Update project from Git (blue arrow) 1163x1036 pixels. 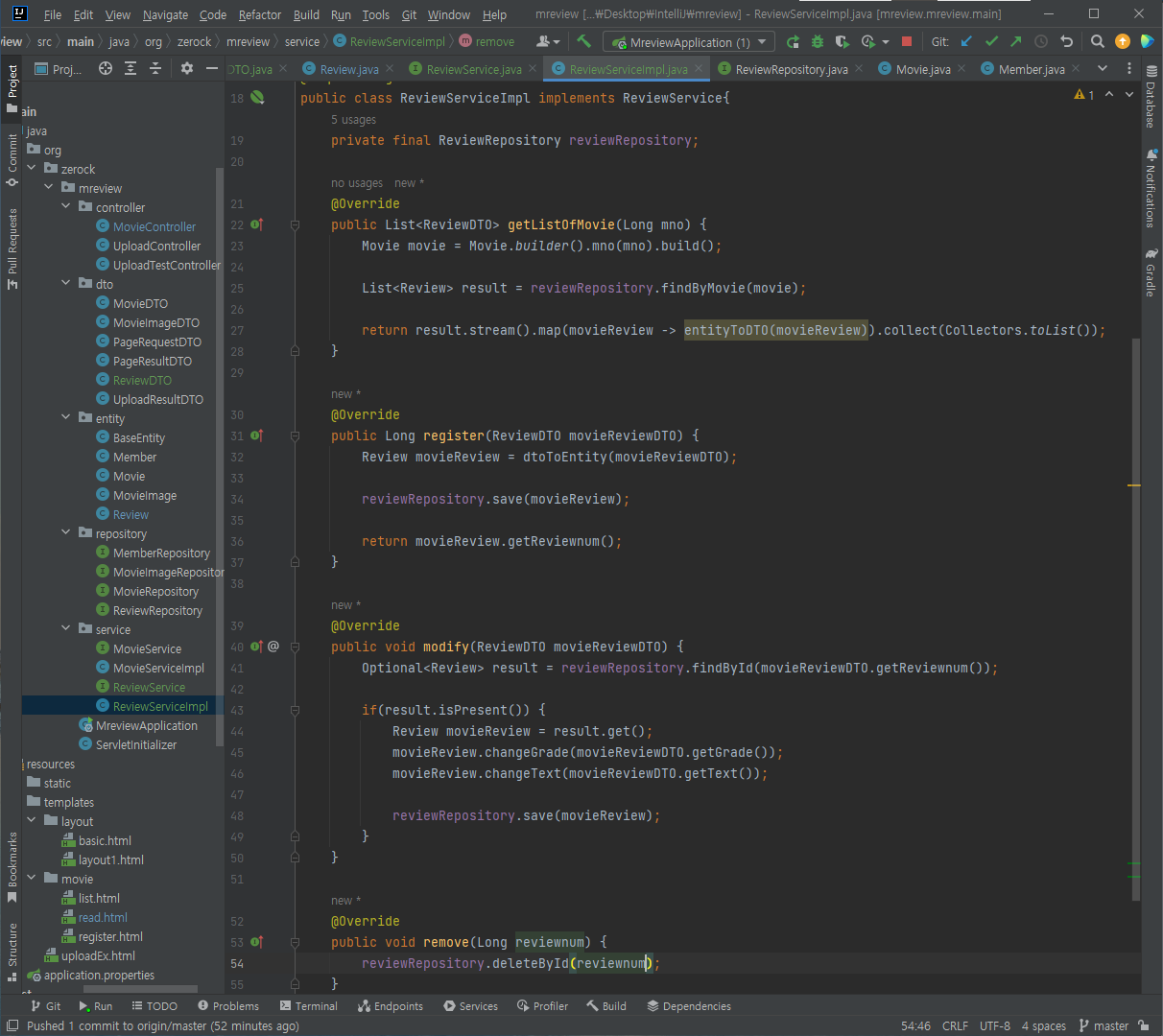[x=966, y=41]
